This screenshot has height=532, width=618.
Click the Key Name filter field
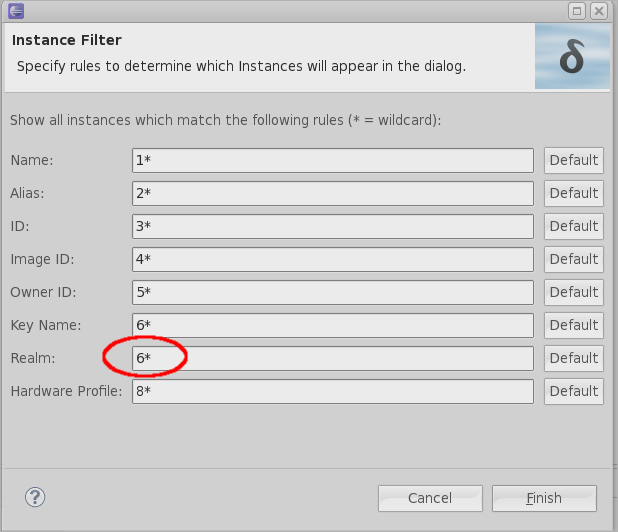332,325
